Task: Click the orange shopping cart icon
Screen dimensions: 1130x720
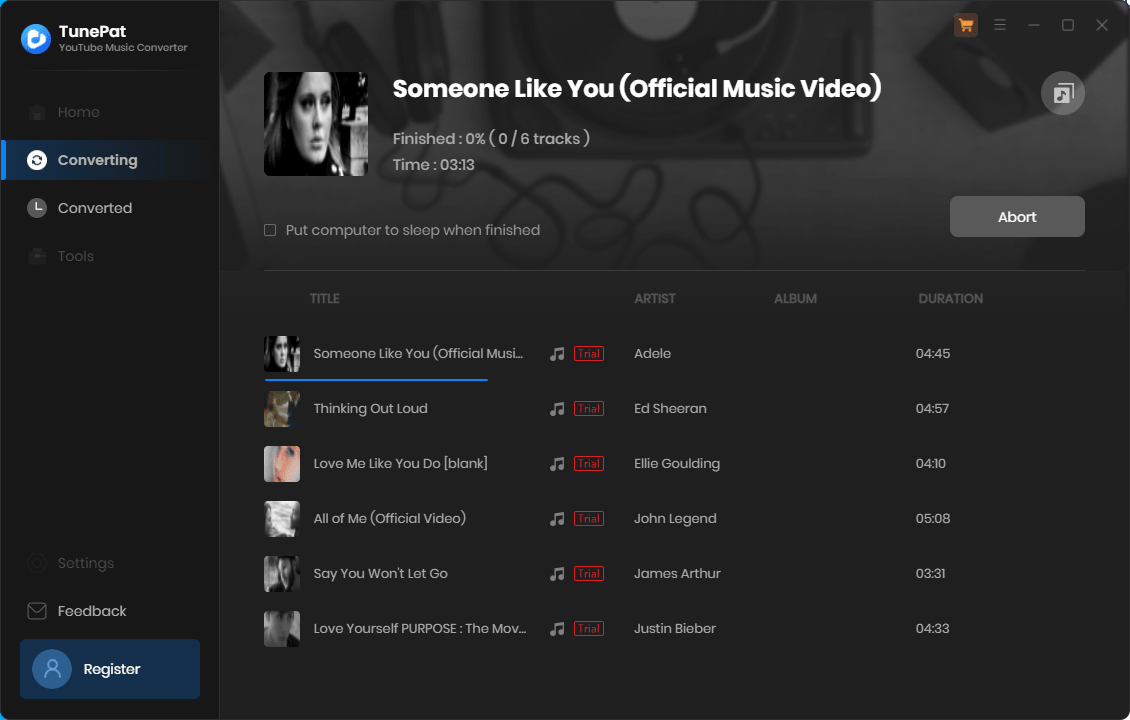Action: (x=966, y=25)
